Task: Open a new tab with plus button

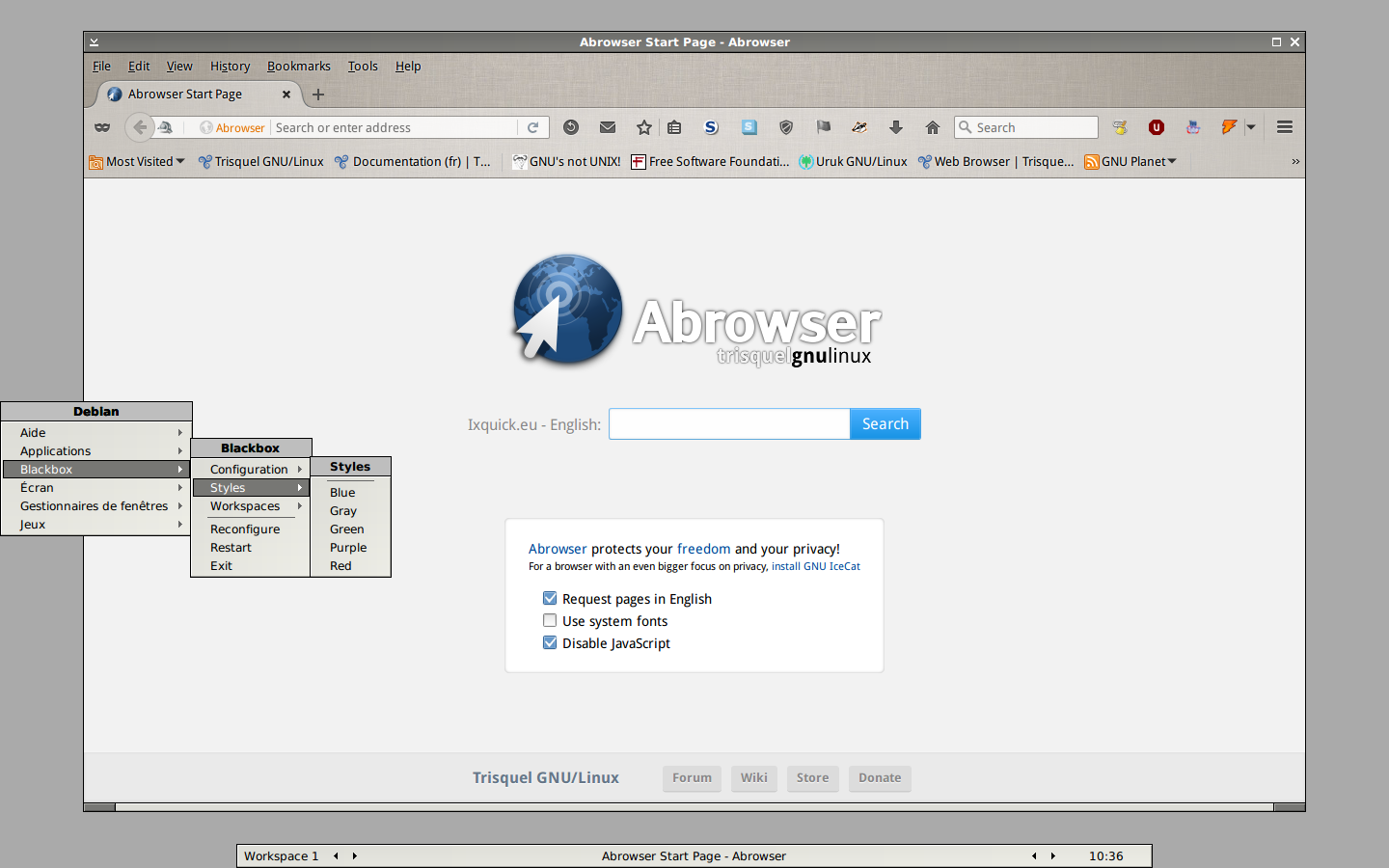Action: coord(318,95)
